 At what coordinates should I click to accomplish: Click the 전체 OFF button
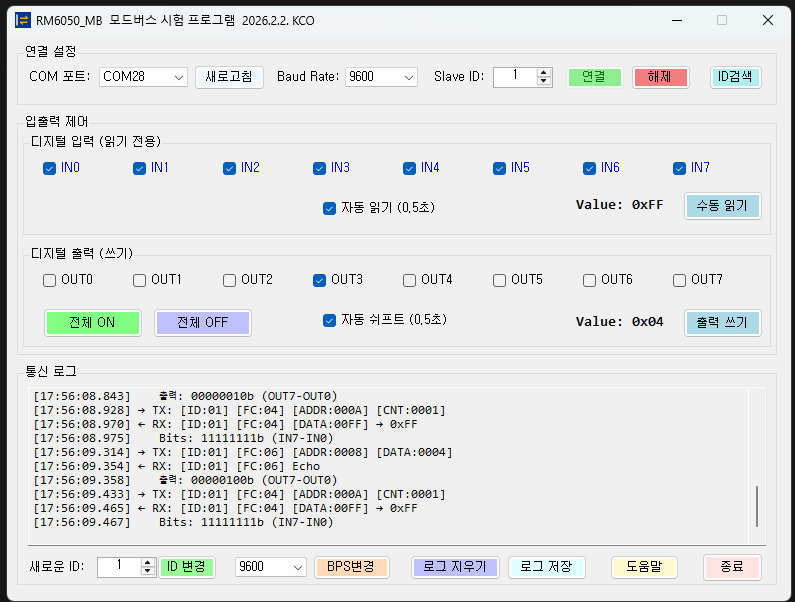[x=202, y=323]
